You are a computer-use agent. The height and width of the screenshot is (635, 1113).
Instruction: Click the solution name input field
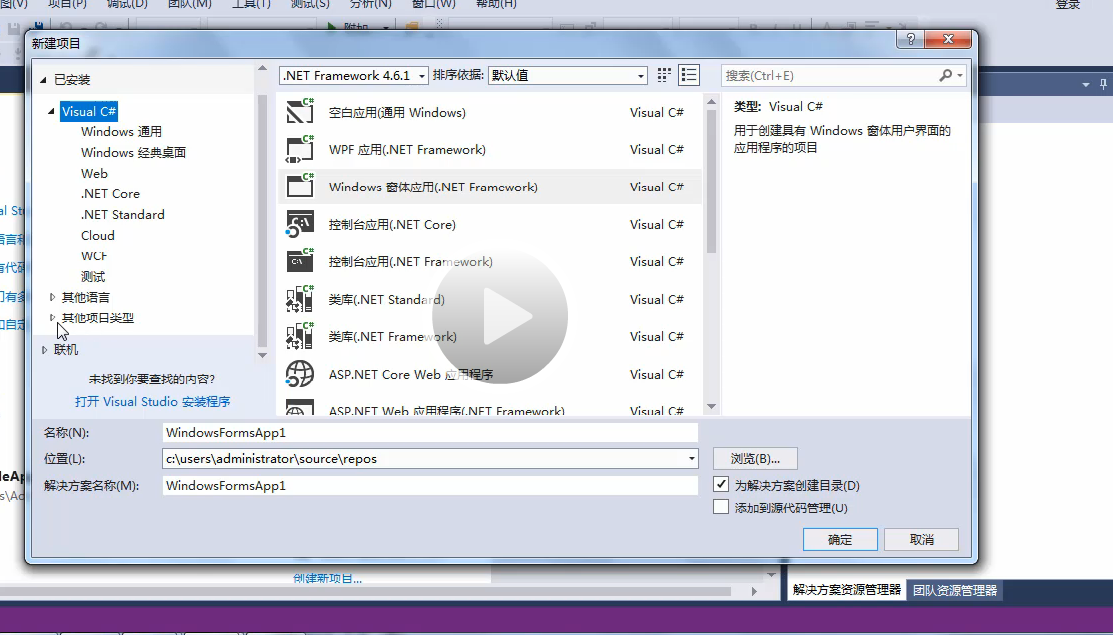click(430, 485)
